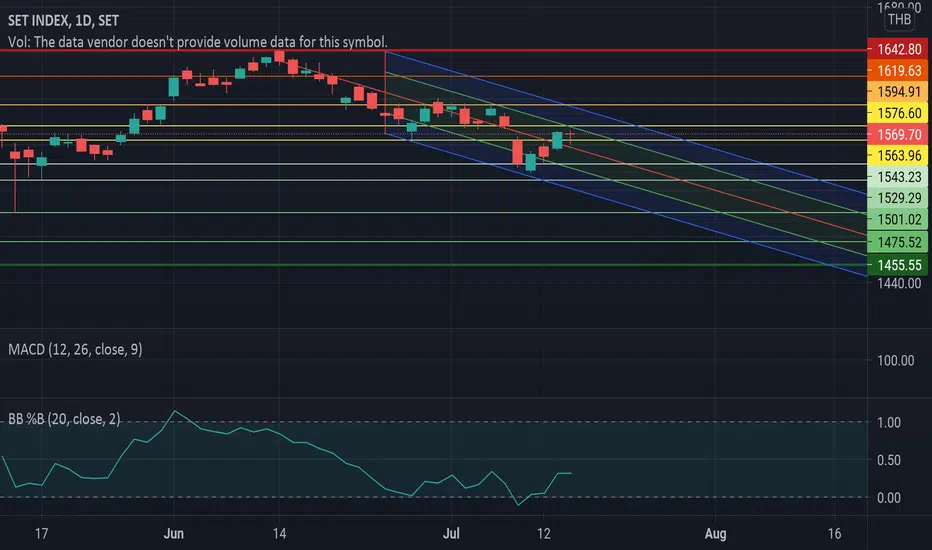The width and height of the screenshot is (932, 550).
Task: Click the 1455.55 dark green price label
Action: pyautogui.click(x=899, y=265)
